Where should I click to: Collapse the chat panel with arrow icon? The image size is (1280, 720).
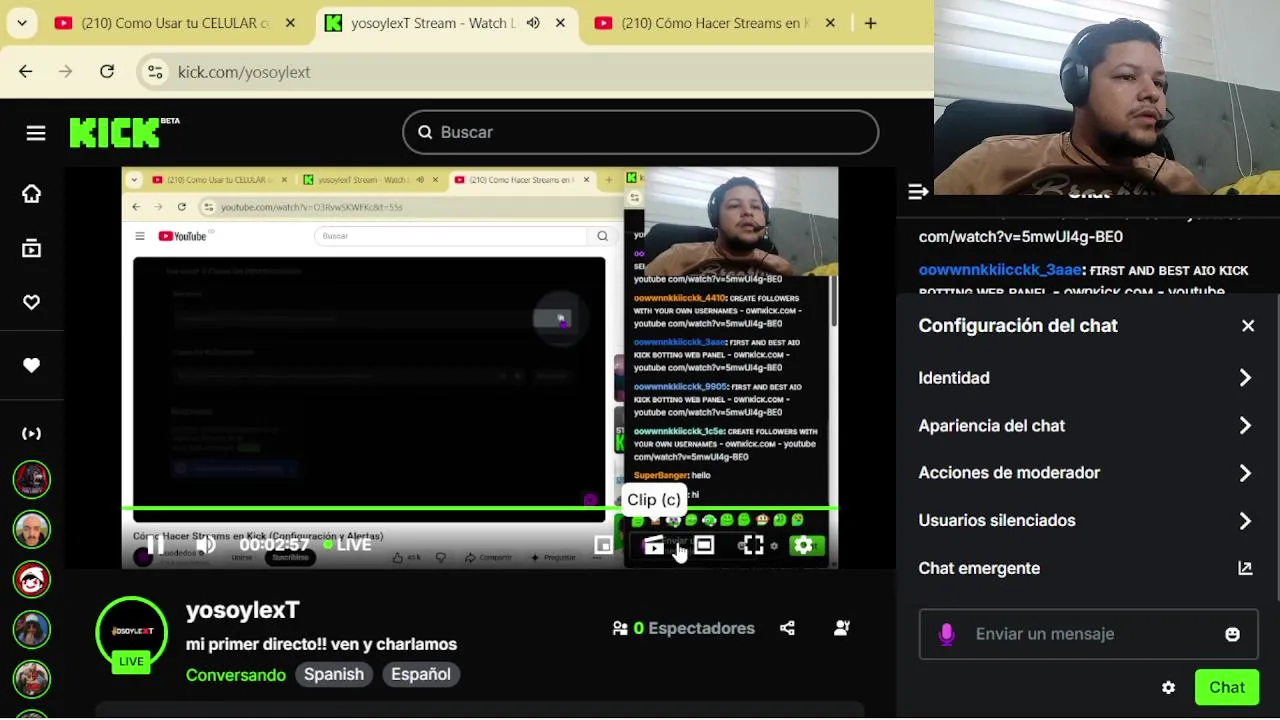point(918,191)
